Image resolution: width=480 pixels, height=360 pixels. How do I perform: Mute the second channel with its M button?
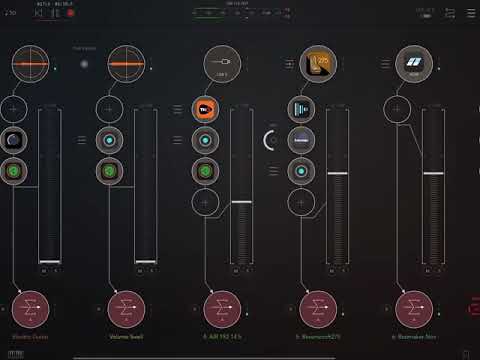[x=140, y=271]
